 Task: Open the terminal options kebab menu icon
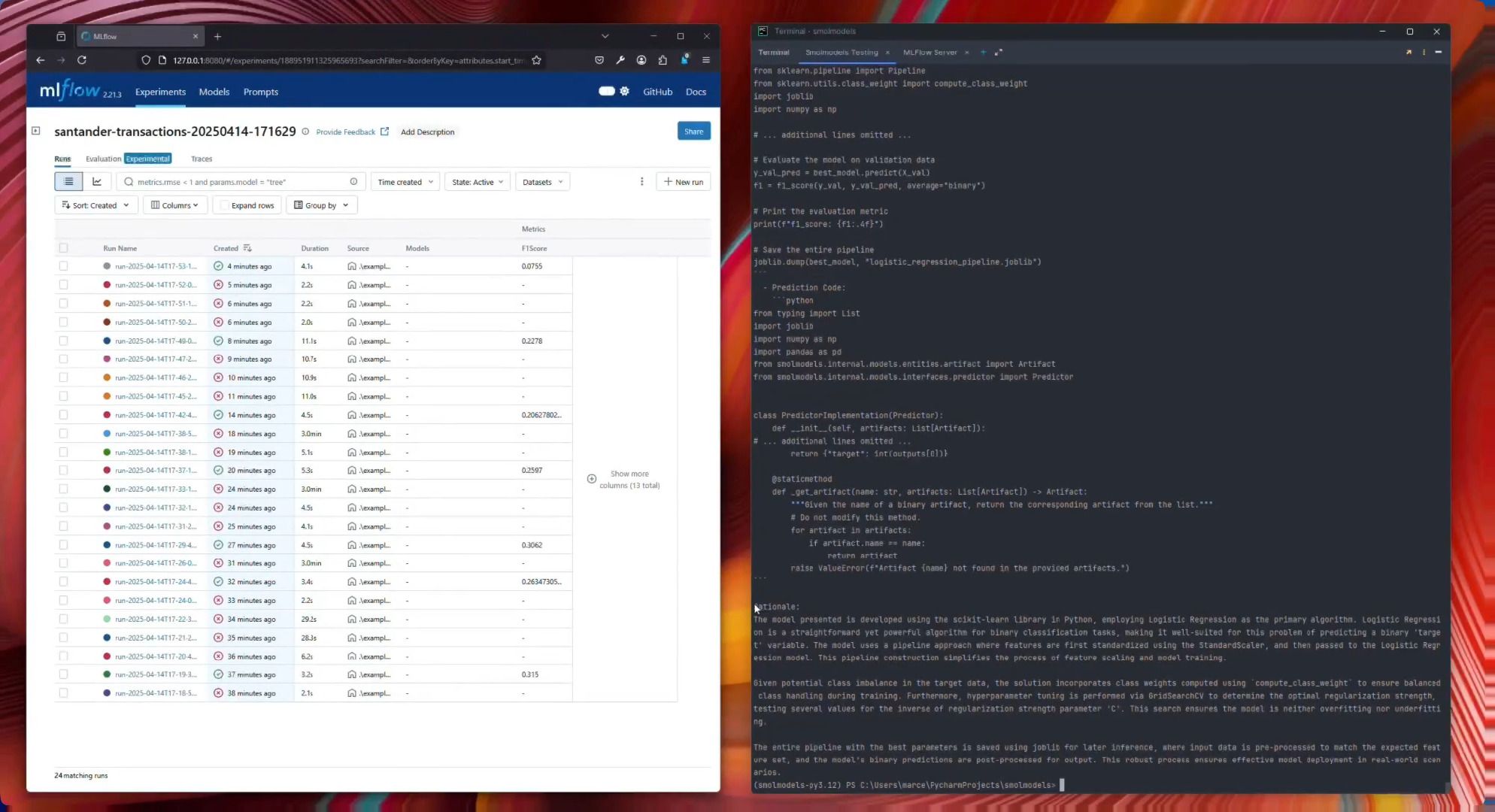click(1424, 53)
